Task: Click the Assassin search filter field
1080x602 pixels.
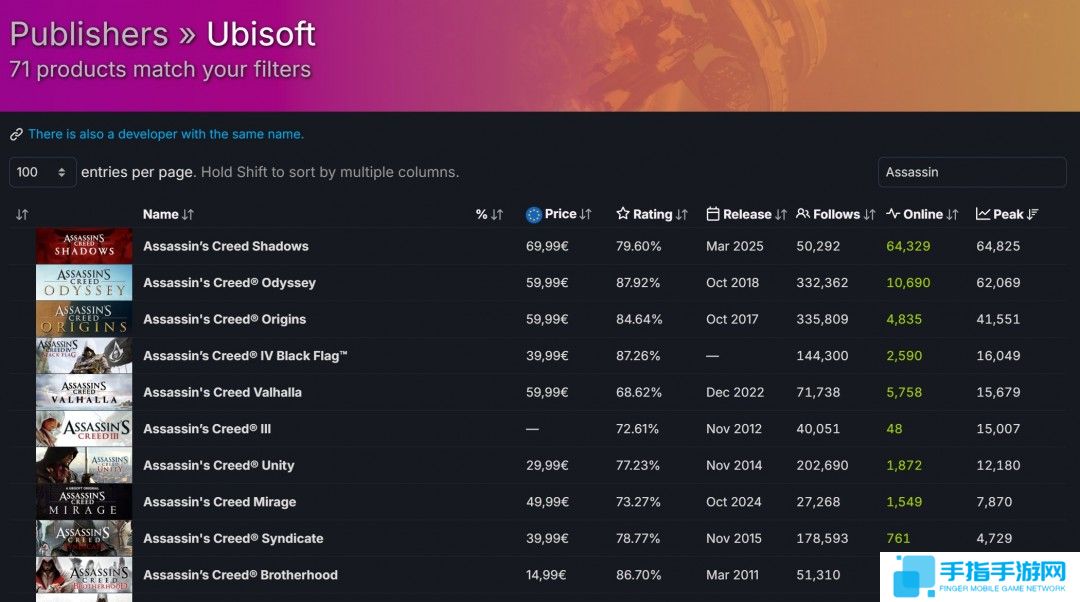Action: (972, 172)
